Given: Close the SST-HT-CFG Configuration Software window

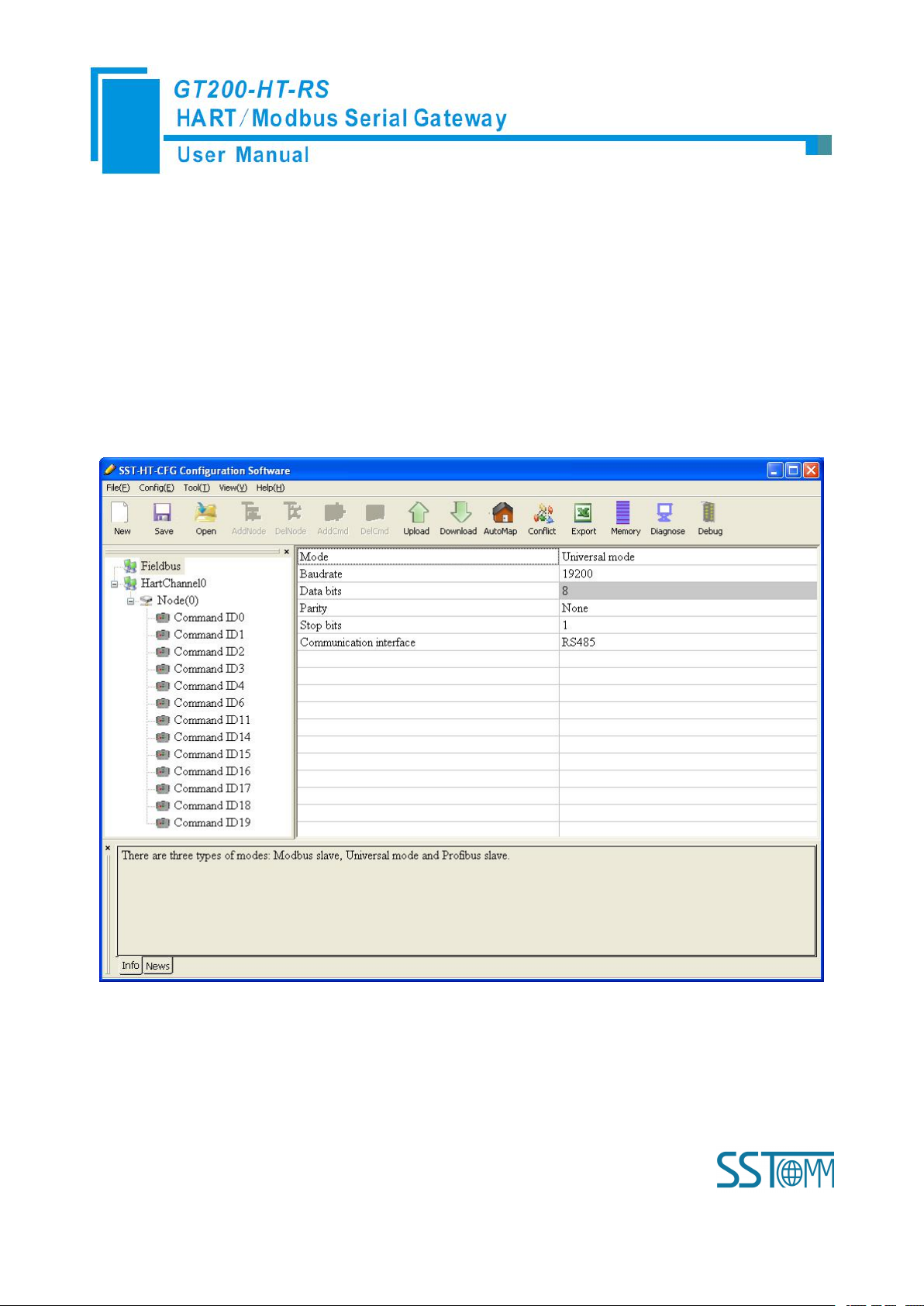Looking at the screenshot, I should (811, 470).
